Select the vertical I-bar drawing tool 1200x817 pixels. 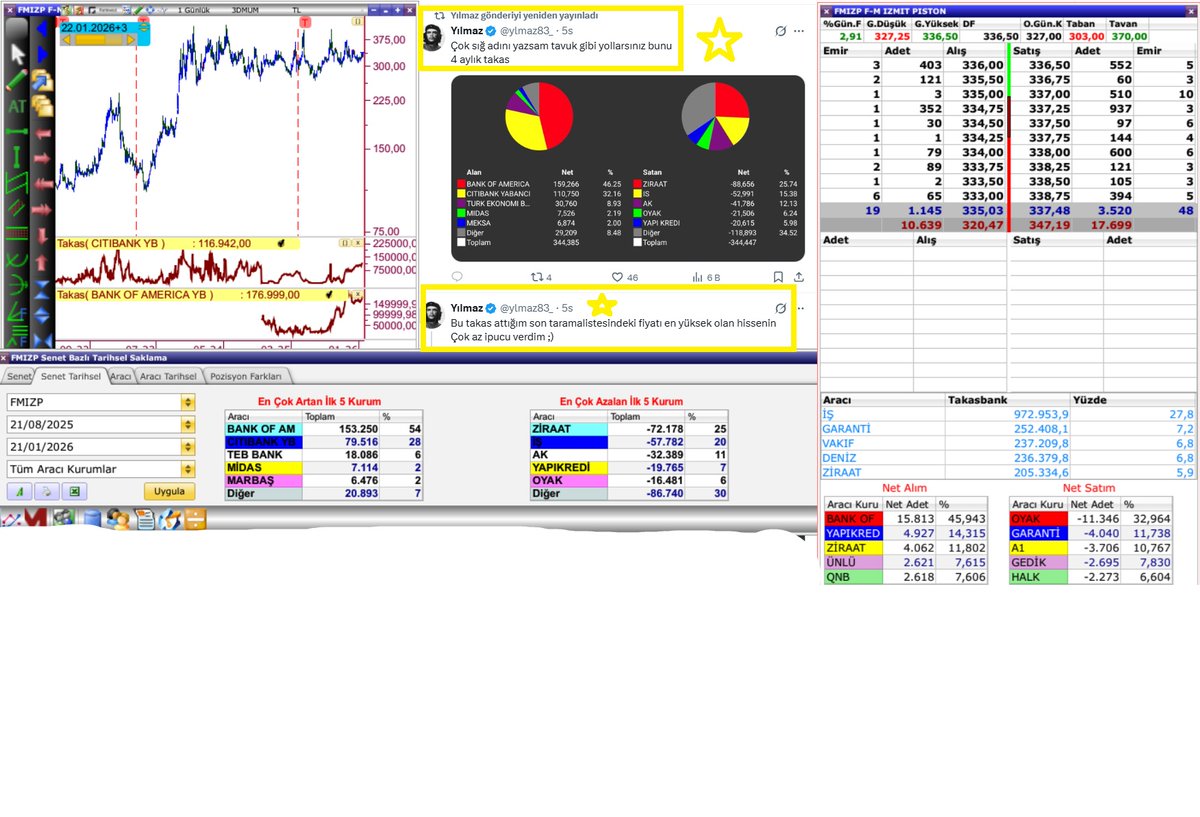pyautogui.click(x=17, y=157)
